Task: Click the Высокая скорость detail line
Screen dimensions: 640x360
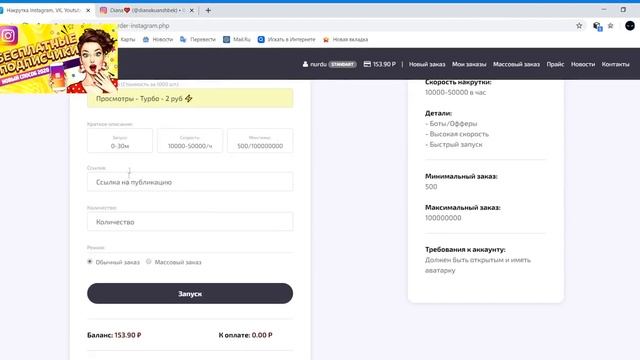Action: coord(457,134)
